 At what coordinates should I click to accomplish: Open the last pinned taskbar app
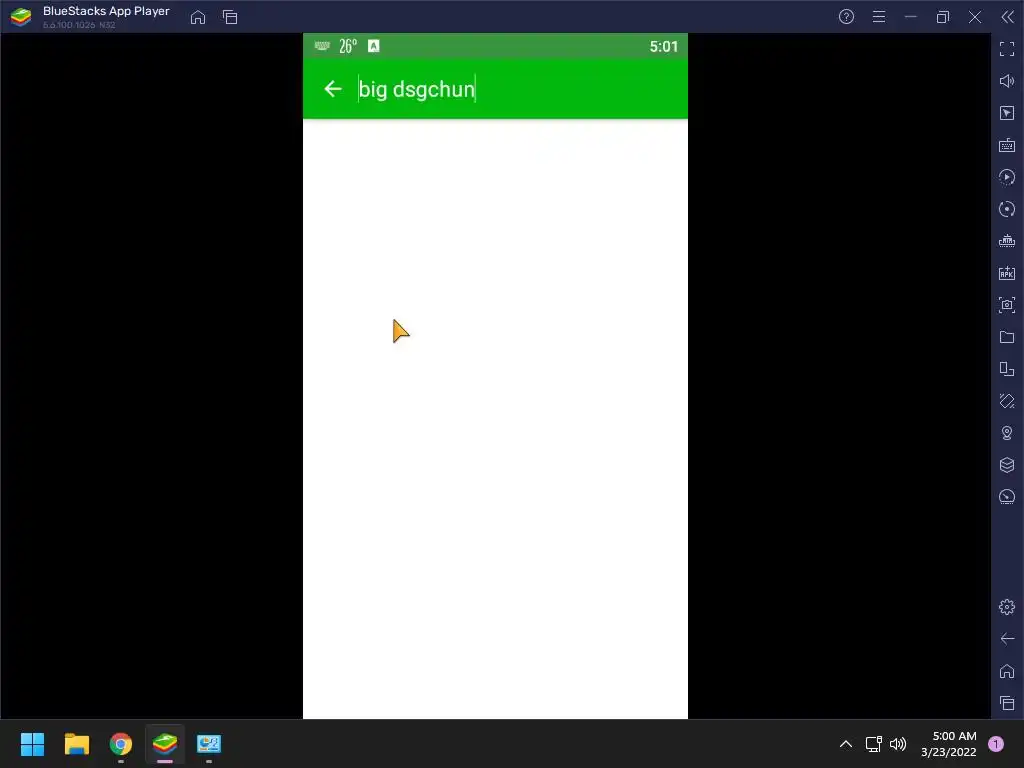[209, 744]
